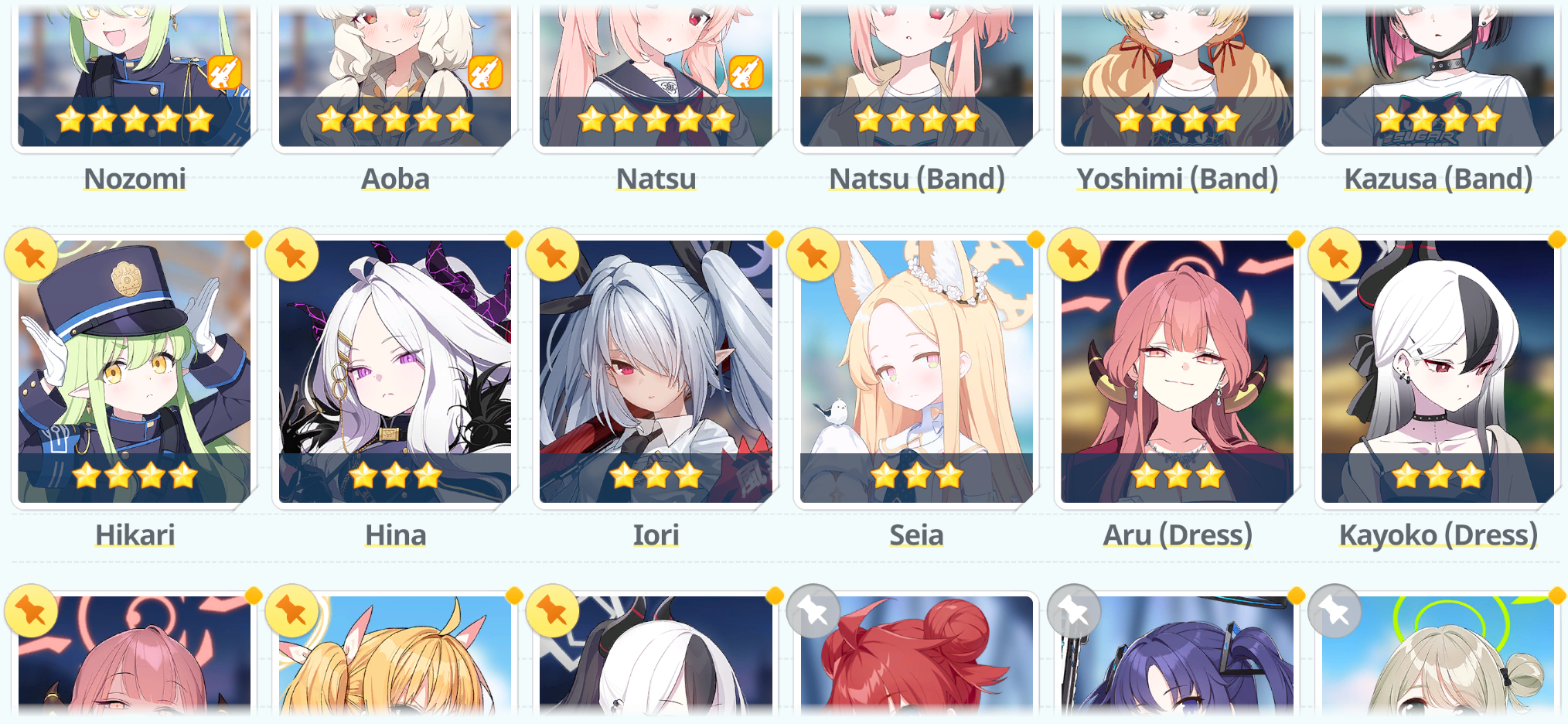
Task: Toggle the pin icon on Hina's card
Action: pyautogui.click(x=291, y=254)
